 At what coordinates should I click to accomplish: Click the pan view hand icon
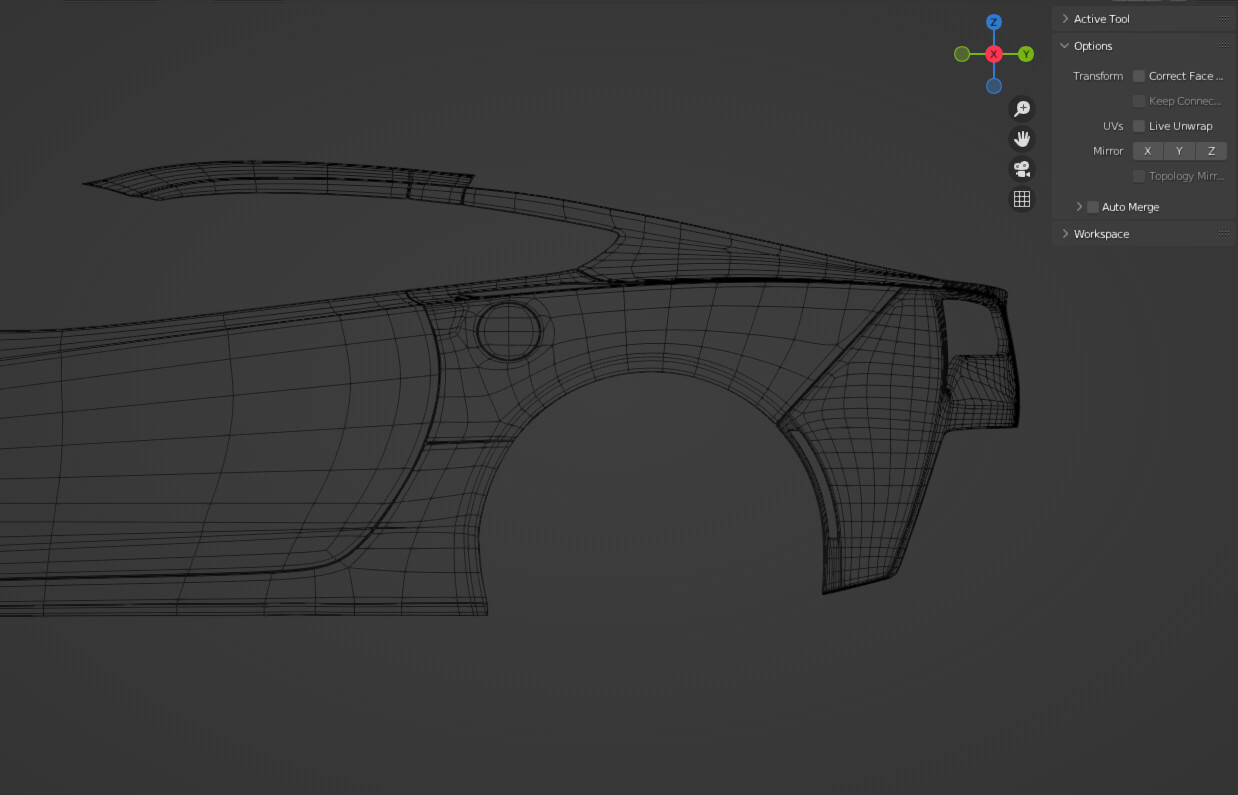[1021, 138]
